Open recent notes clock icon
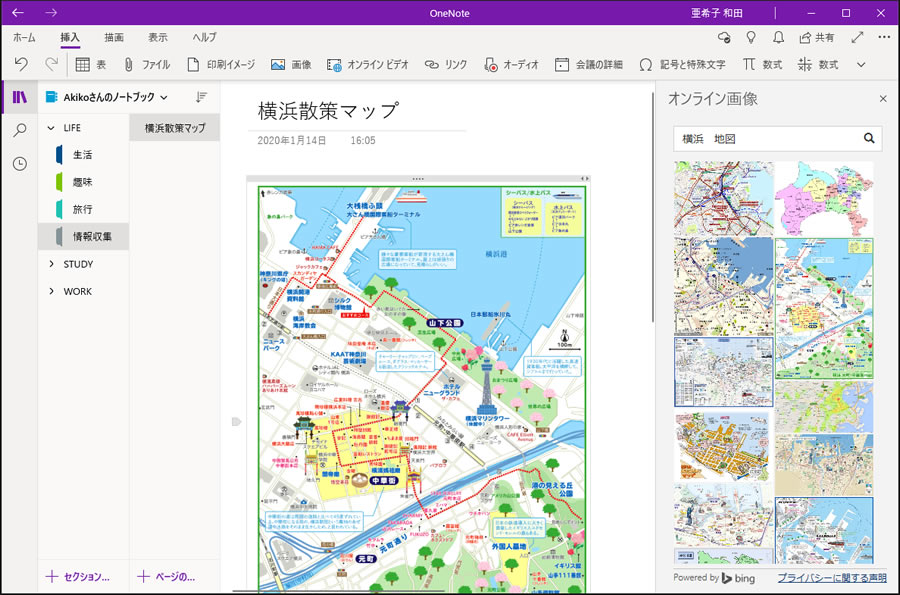The height and width of the screenshot is (595, 900). tap(20, 163)
